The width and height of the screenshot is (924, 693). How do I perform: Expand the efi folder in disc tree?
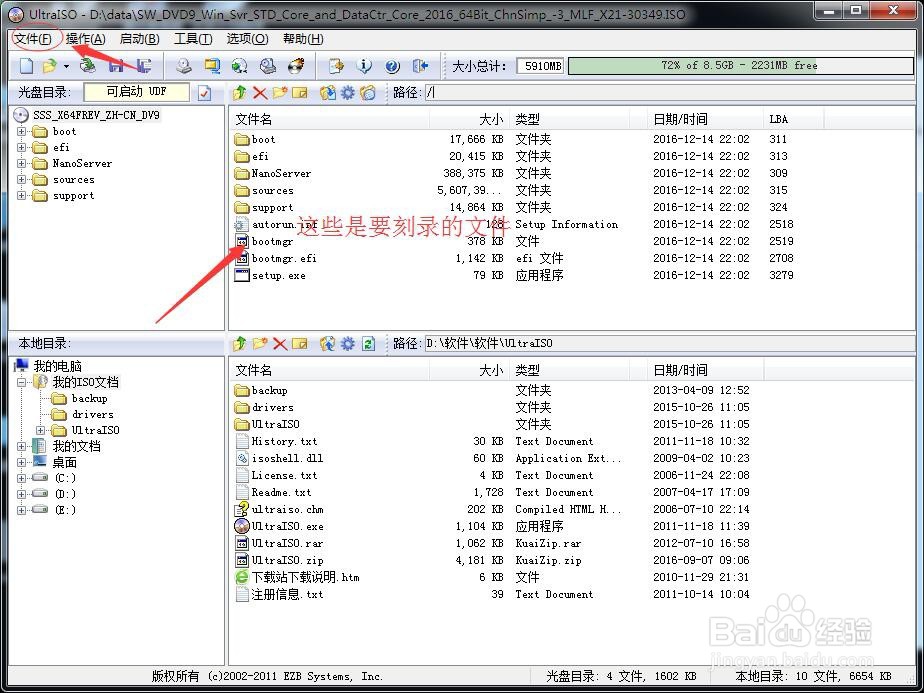click(22, 147)
